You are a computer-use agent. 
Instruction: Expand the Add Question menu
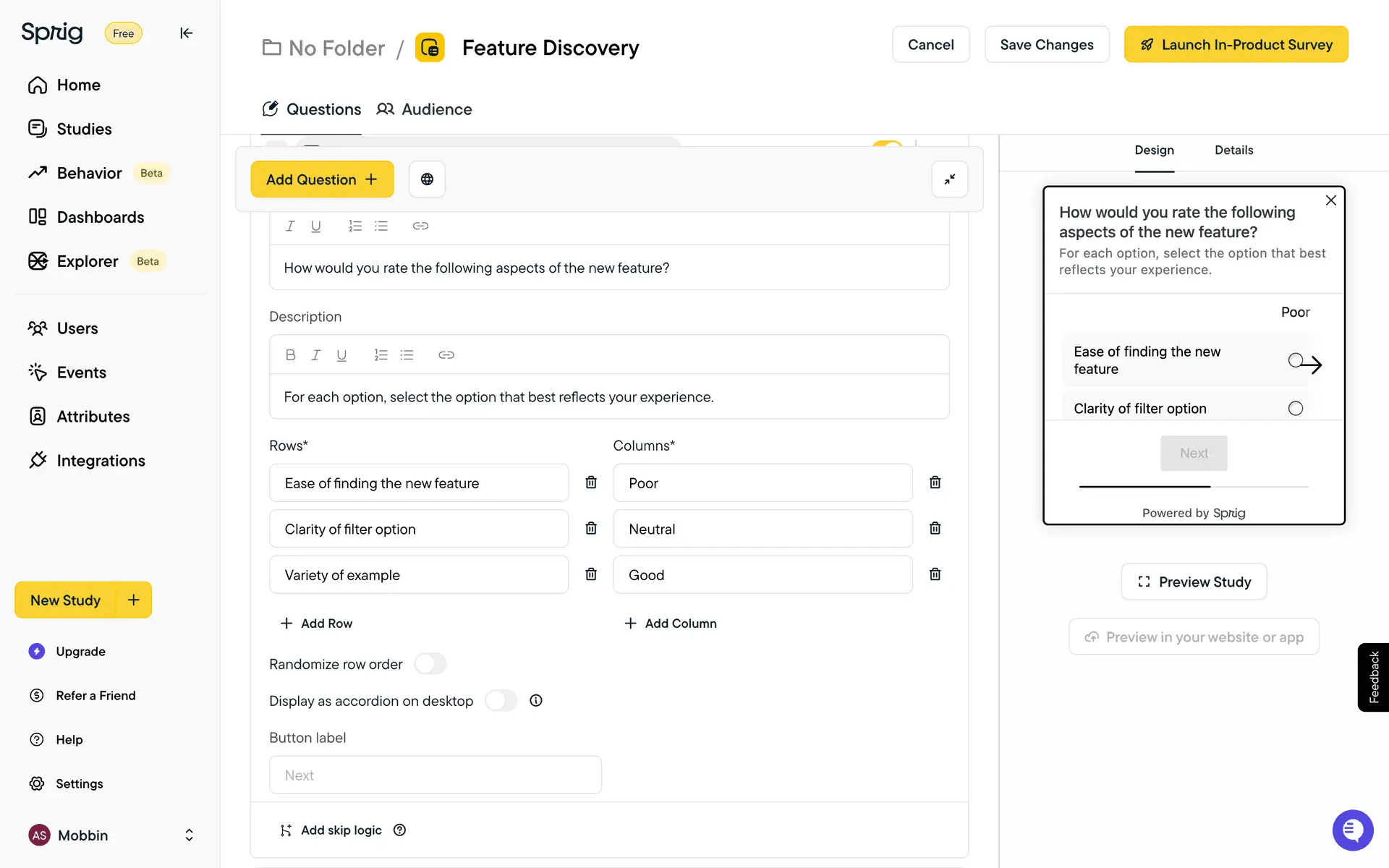pyautogui.click(x=322, y=179)
